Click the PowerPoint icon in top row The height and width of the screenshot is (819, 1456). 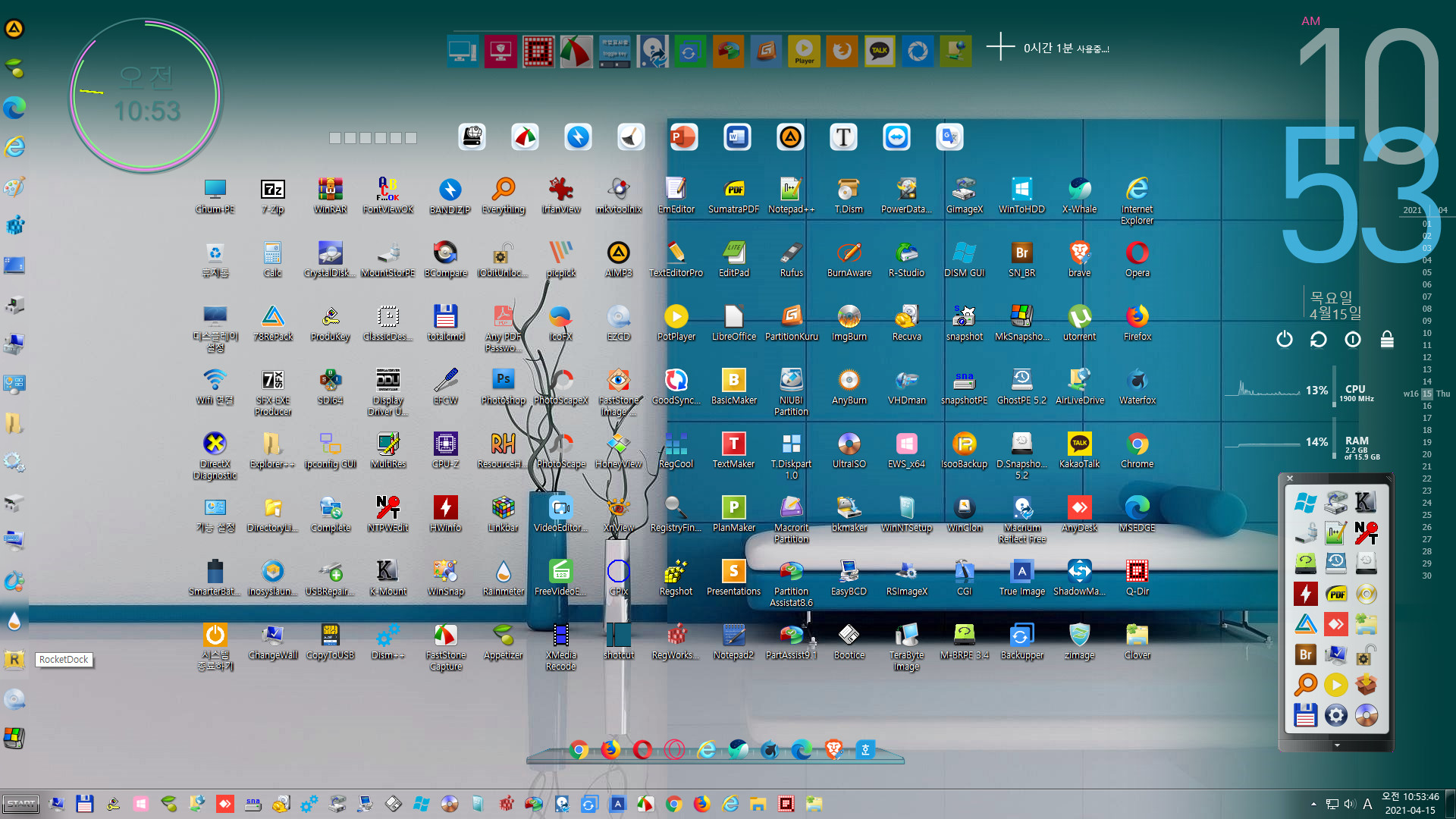click(x=683, y=137)
